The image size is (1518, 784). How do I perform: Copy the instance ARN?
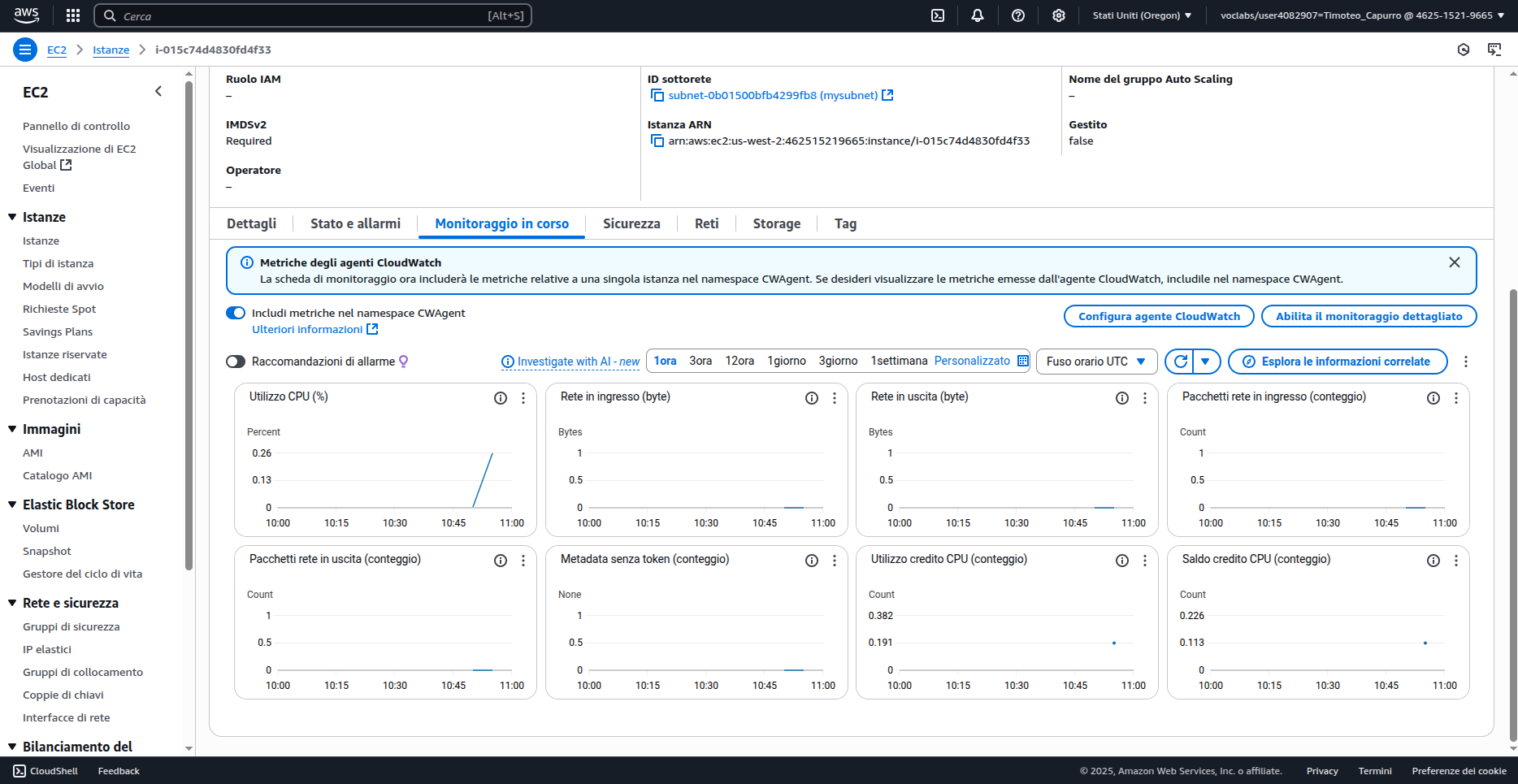pos(657,141)
